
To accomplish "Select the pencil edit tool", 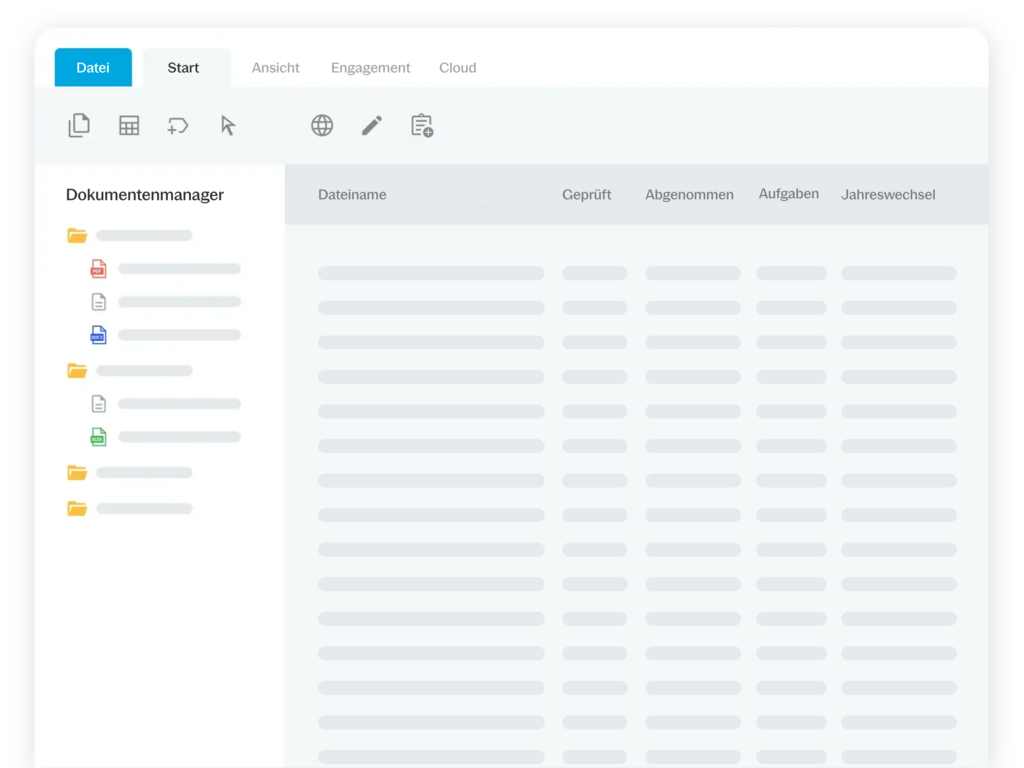I will pyautogui.click(x=372, y=125).
